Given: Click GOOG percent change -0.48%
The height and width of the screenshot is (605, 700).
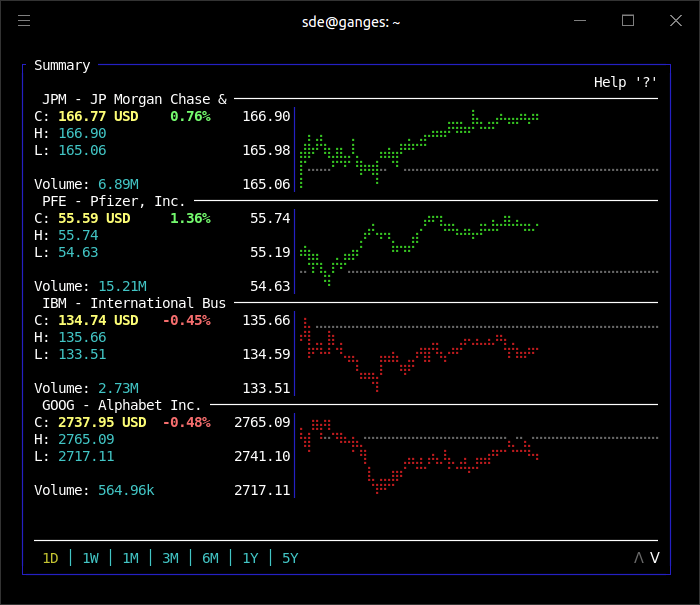Looking at the screenshot, I should pos(187,422).
